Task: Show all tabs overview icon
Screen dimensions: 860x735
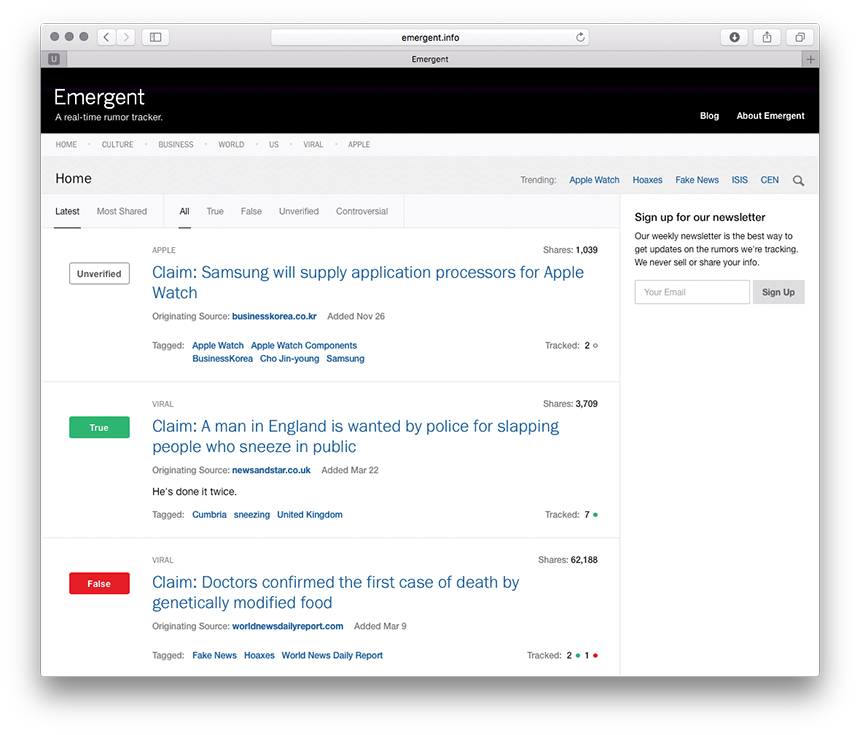Action: (x=800, y=37)
